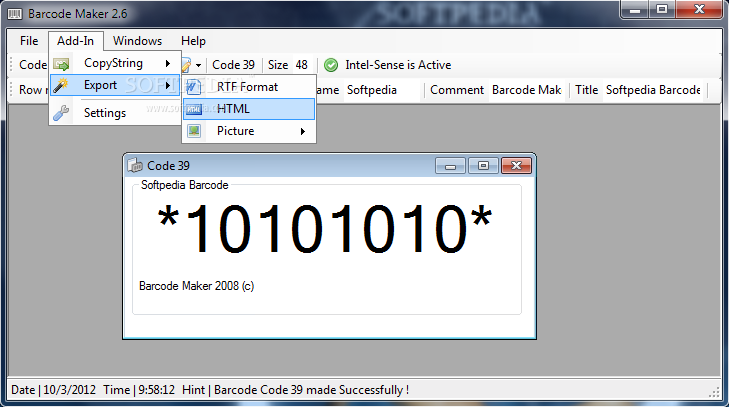The image size is (729, 407).
Task: Click the Intel-Sense is Active label
Action: [x=398, y=65]
